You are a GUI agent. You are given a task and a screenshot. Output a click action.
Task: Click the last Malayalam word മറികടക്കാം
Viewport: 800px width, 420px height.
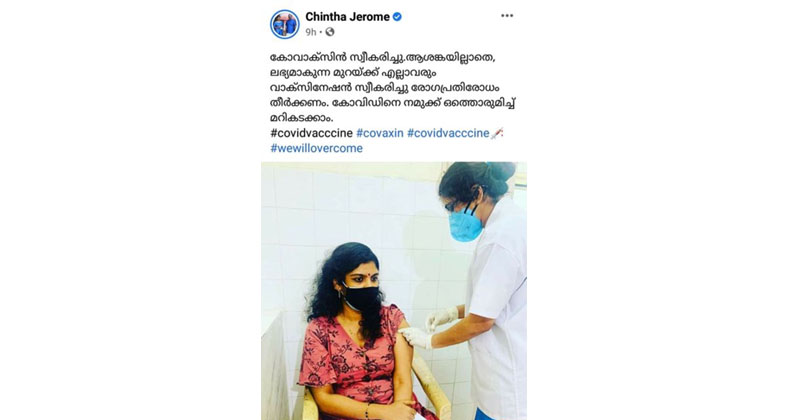point(302,118)
